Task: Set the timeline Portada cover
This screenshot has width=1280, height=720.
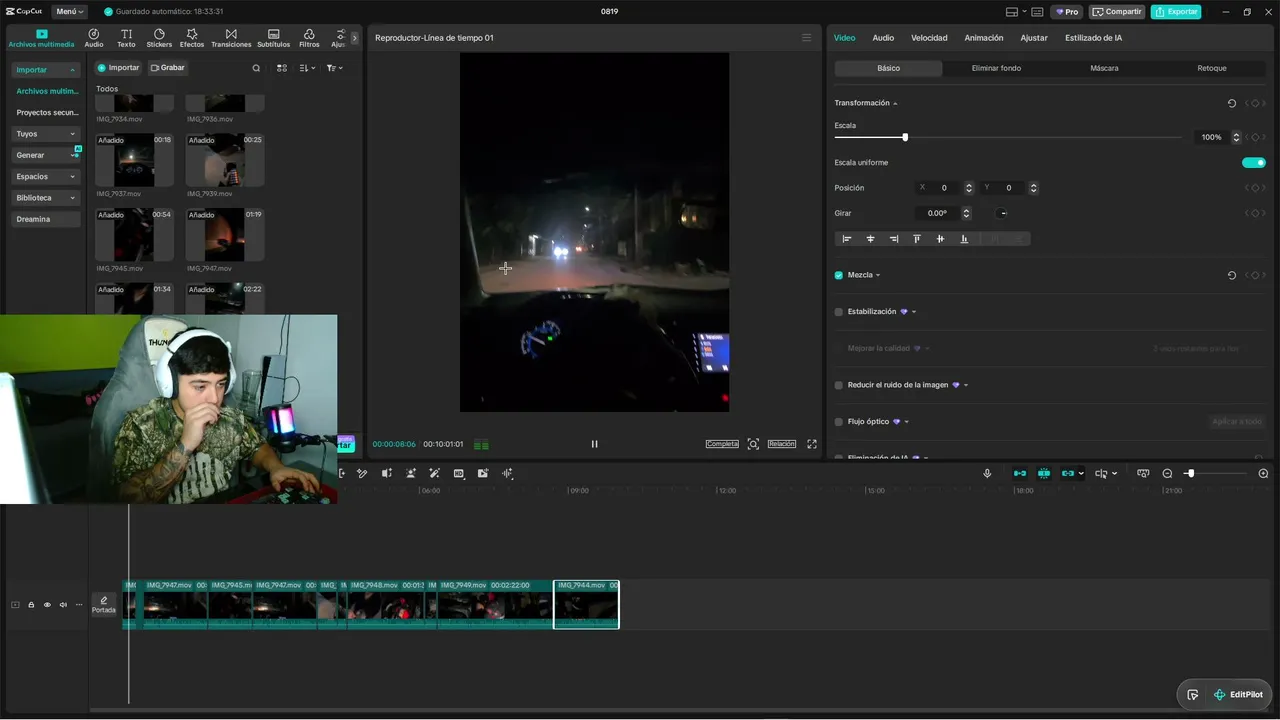Action: click(x=104, y=605)
